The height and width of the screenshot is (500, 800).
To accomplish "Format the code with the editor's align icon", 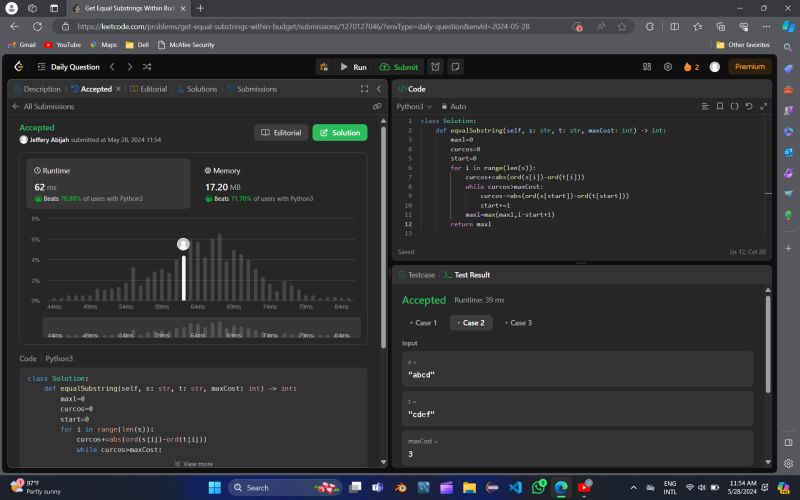I will coord(705,106).
